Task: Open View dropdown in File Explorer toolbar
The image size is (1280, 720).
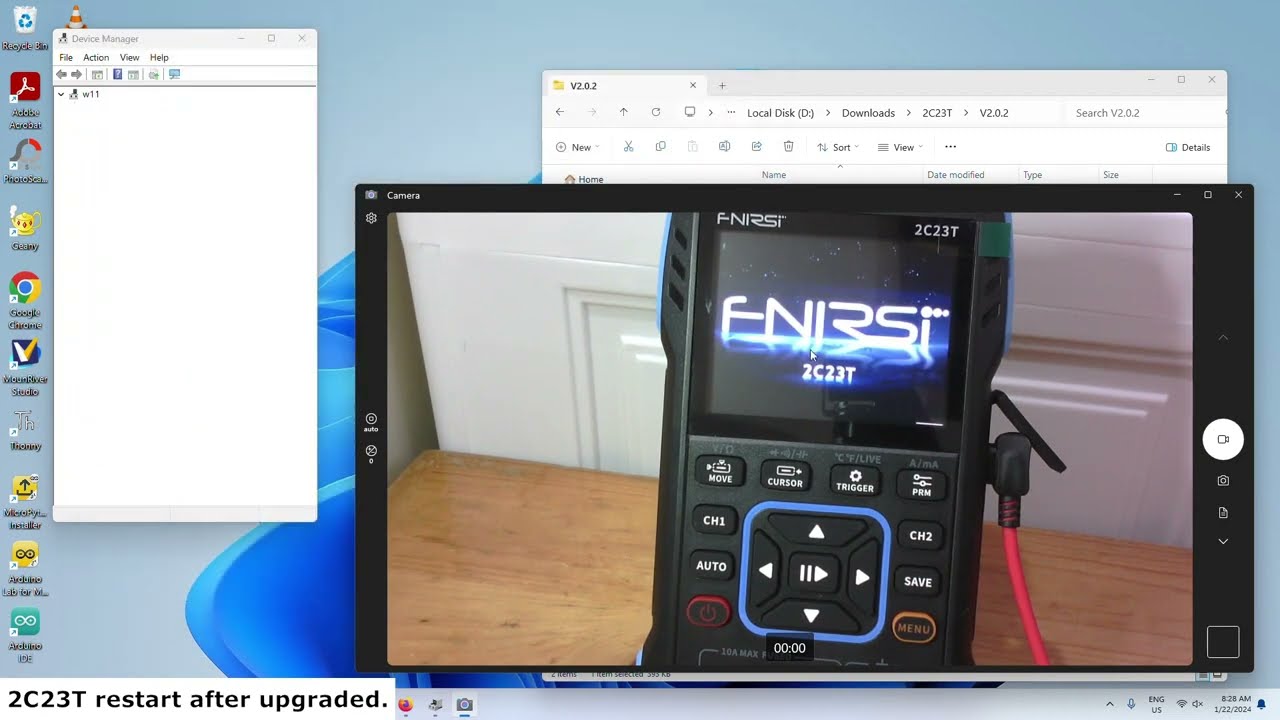Action: pos(900,147)
